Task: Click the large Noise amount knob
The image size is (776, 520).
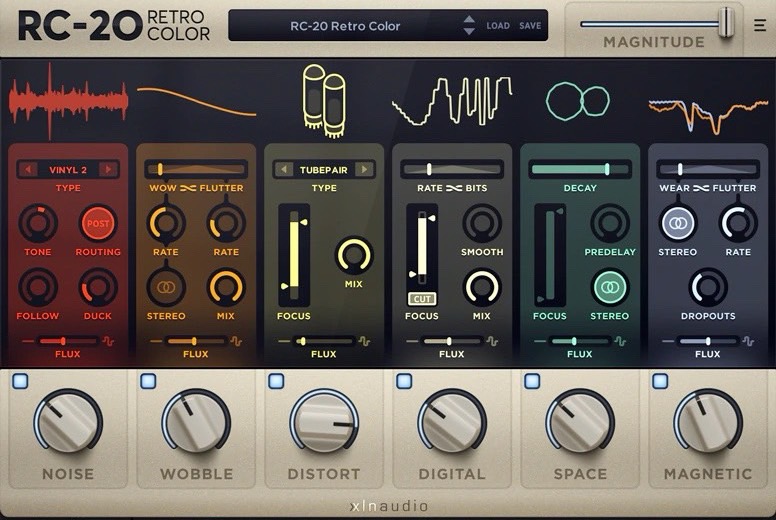Action: pyautogui.click(x=68, y=422)
